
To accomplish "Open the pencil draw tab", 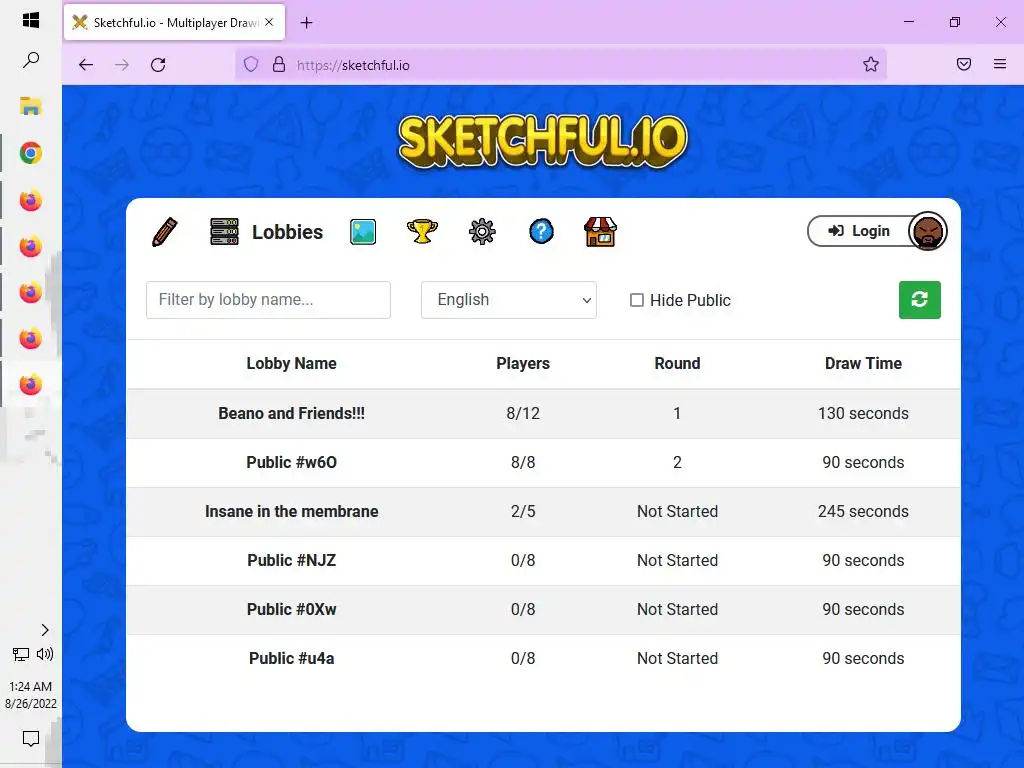I will coord(165,232).
